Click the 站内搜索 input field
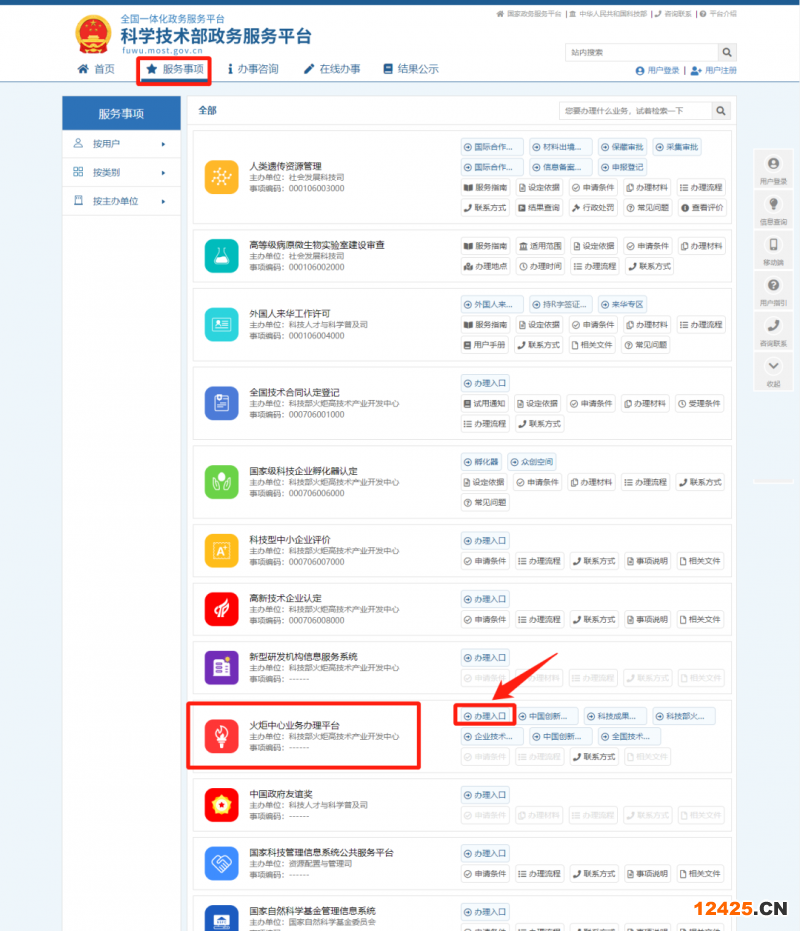Image resolution: width=800 pixels, height=931 pixels. click(x=640, y=52)
